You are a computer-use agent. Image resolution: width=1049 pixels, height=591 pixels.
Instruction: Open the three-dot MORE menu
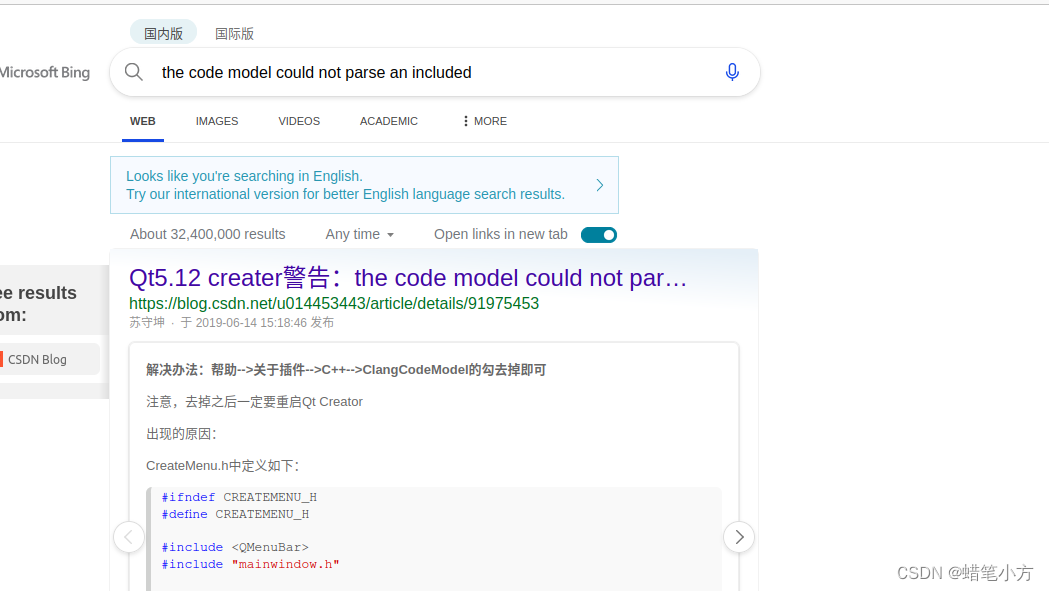coord(484,121)
